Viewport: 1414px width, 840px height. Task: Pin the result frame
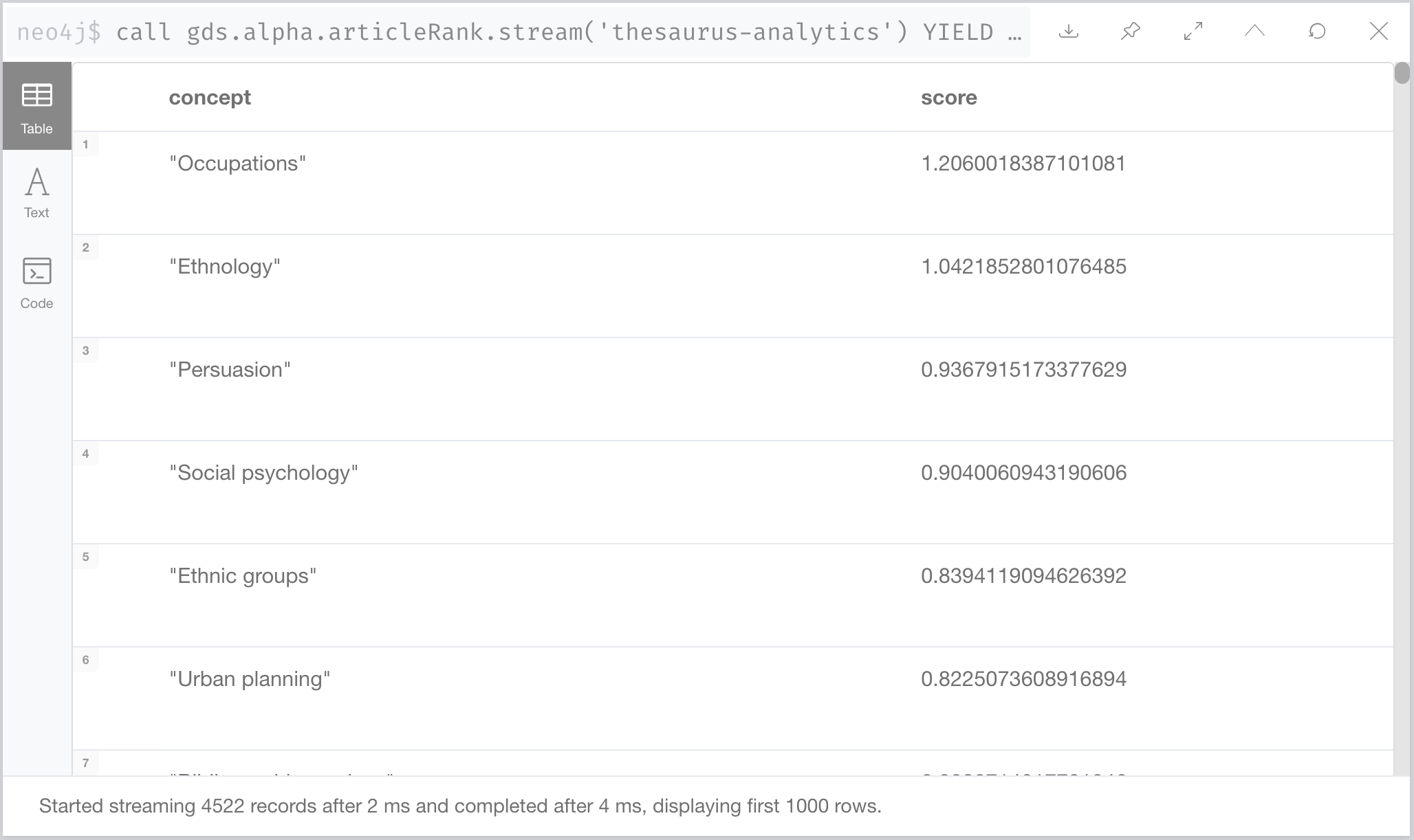pos(1131,32)
